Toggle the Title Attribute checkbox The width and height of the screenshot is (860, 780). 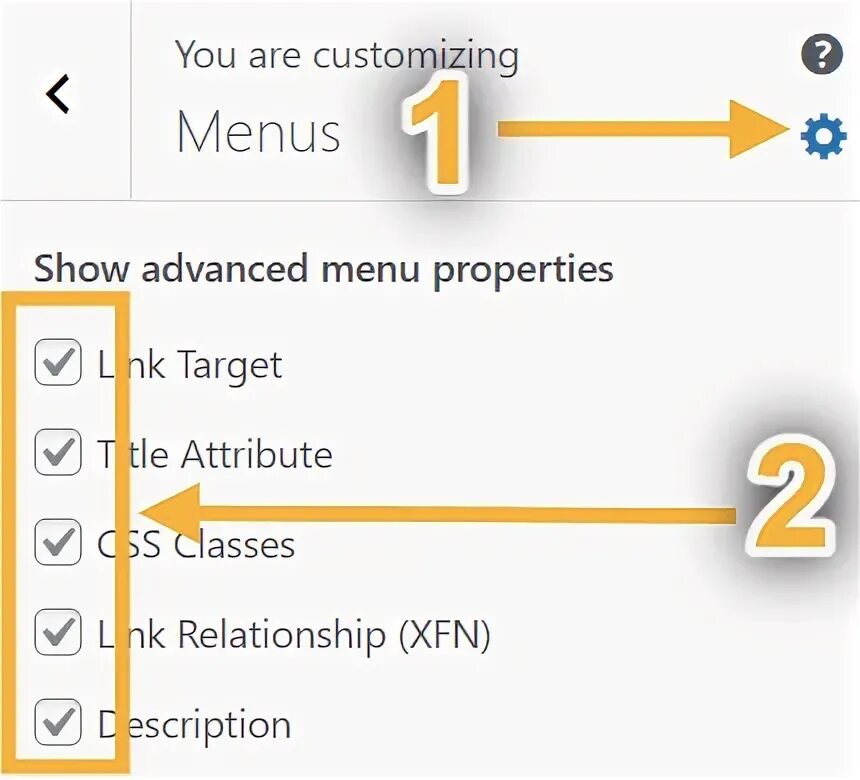pos(57,454)
